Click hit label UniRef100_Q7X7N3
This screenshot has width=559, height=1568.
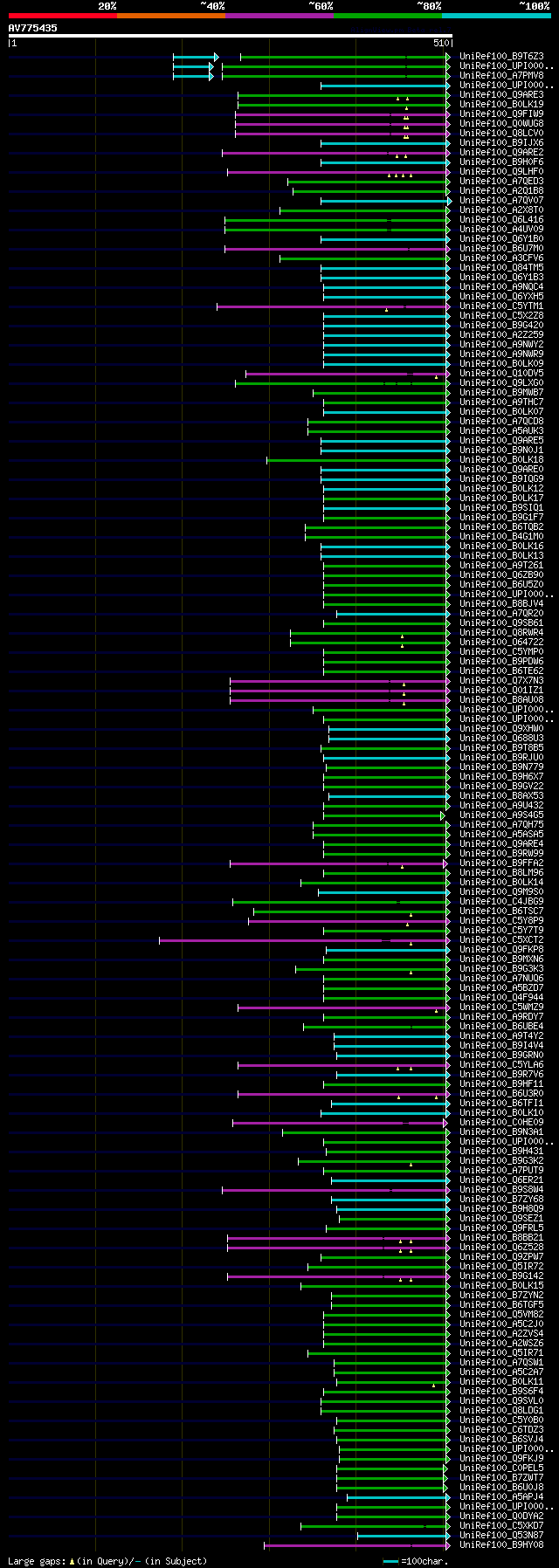(501, 681)
